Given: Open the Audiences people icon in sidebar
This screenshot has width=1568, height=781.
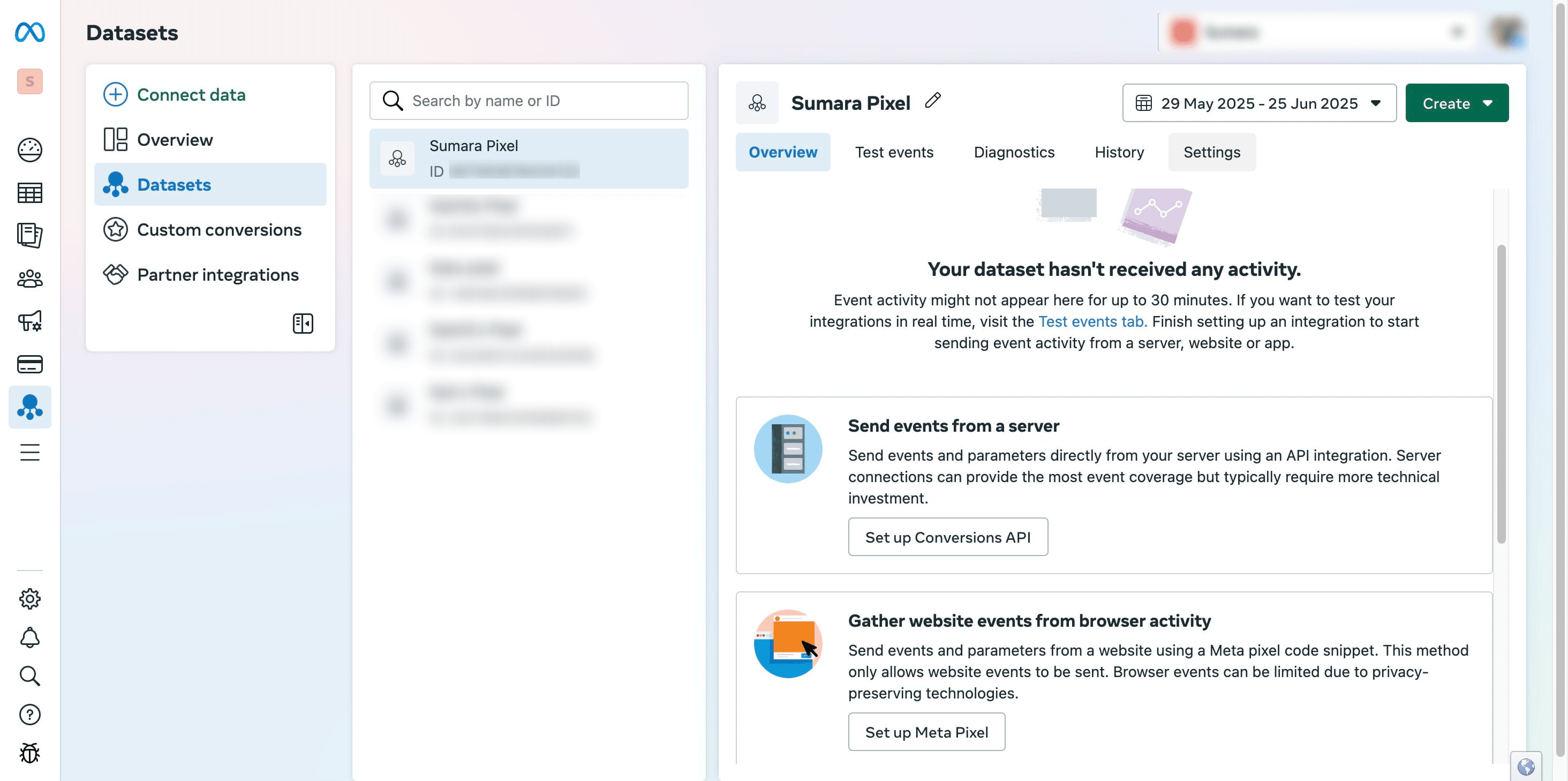Looking at the screenshot, I should click(30, 279).
